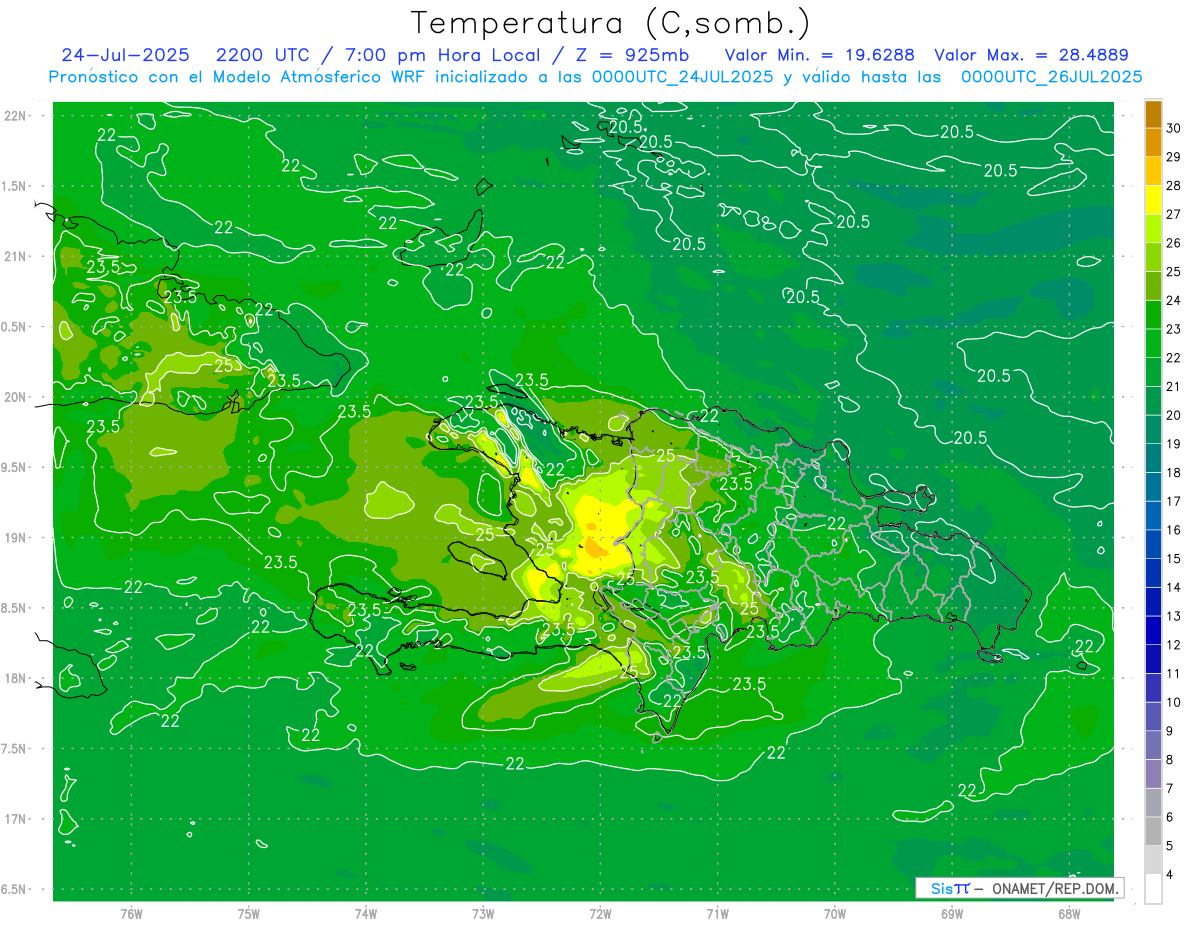Click the teal swatch between 18 and 19
Screen dimensions: 1200x927
tap(1153, 458)
